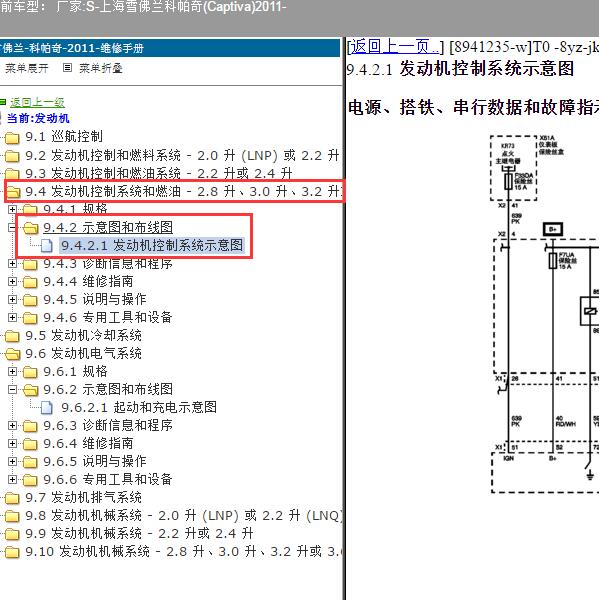599x600 pixels.
Task: Collapse the 9.4.2 示意图和布线图 node
Action: (12, 227)
